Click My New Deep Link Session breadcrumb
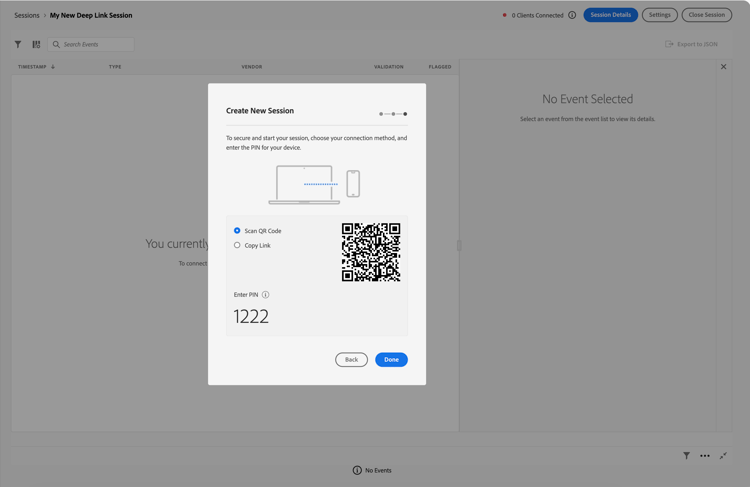 [91, 15]
